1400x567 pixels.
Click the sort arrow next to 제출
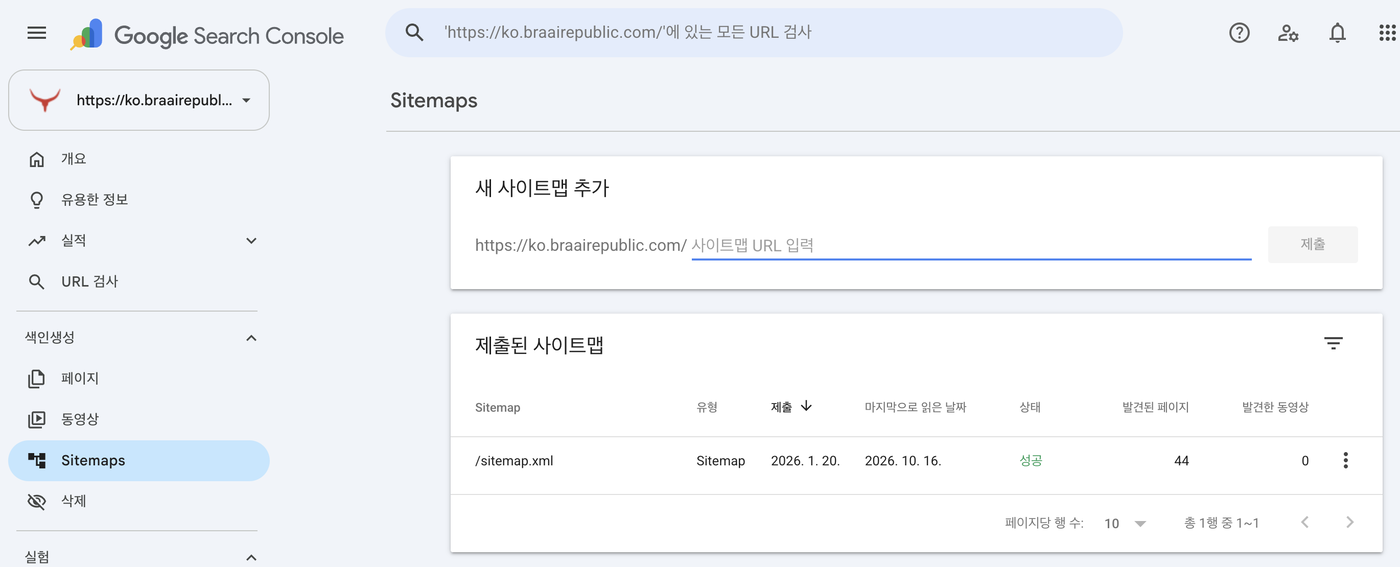click(x=806, y=406)
